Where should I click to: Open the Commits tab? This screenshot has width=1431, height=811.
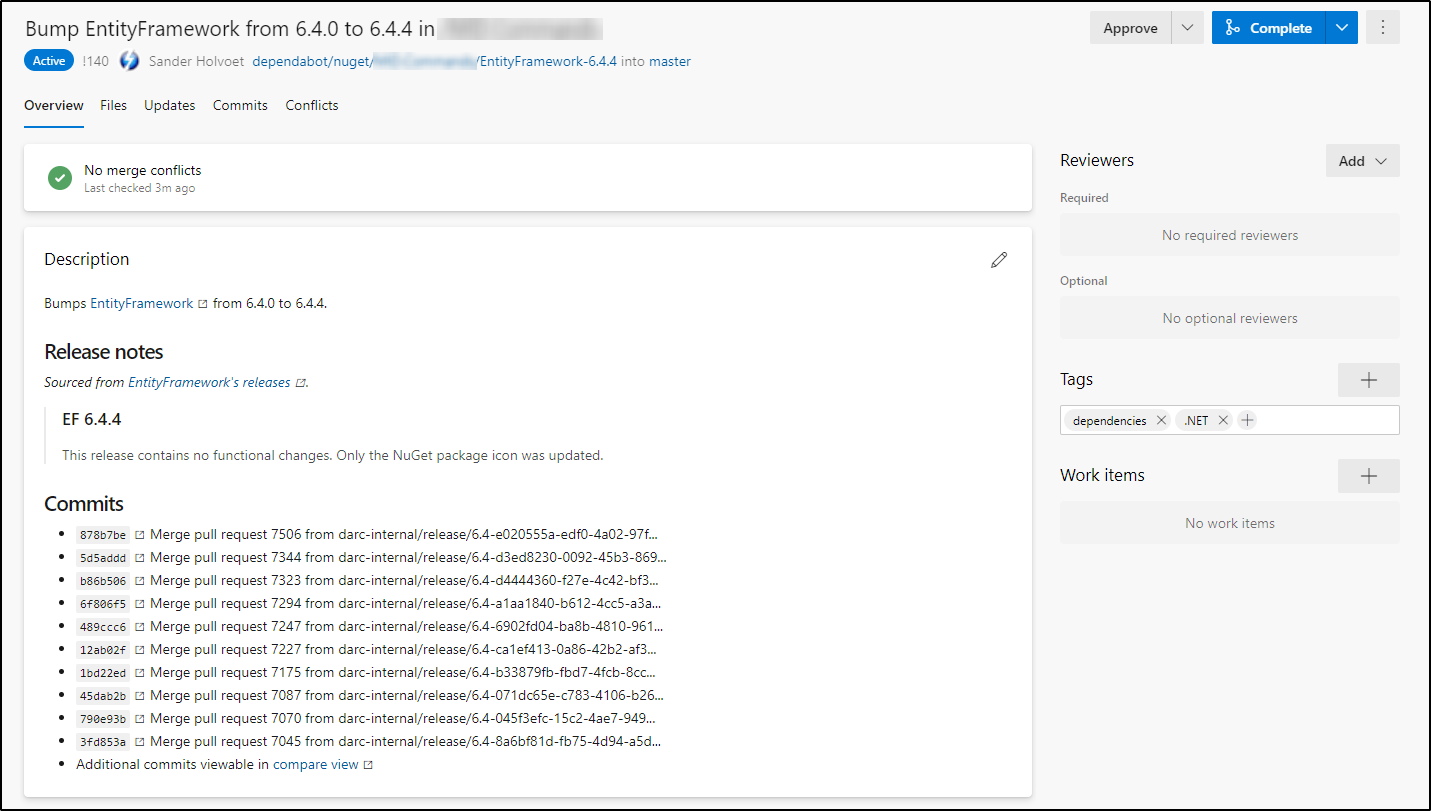(240, 105)
